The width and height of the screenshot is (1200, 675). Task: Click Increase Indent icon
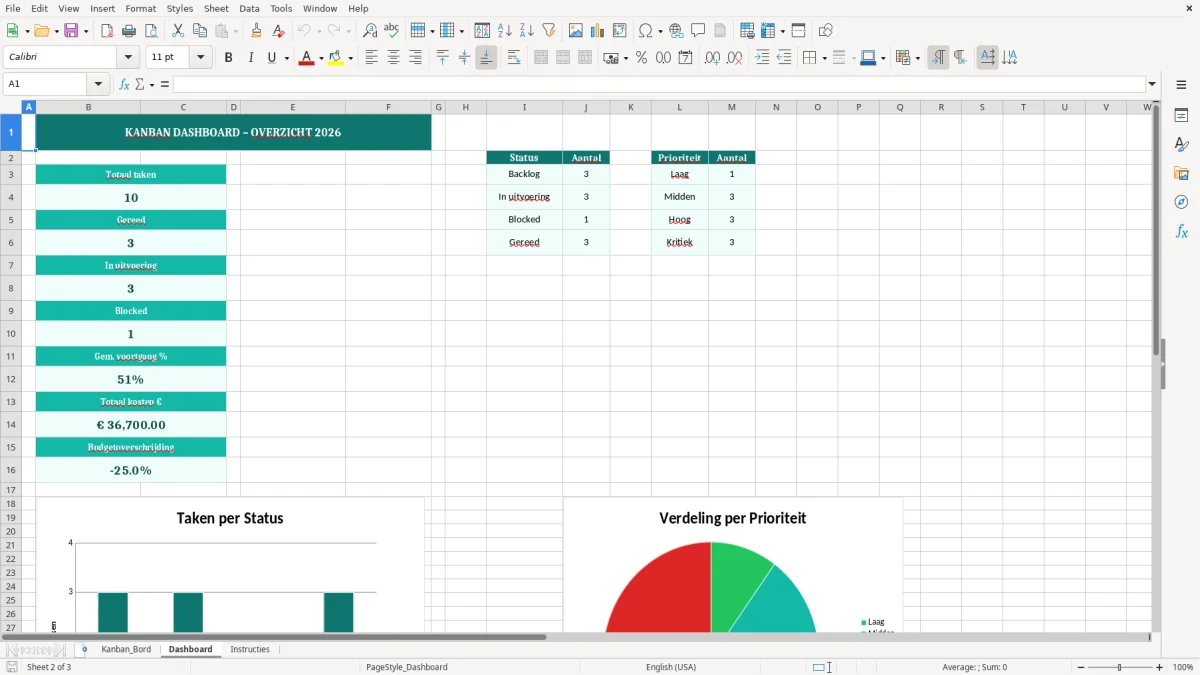point(762,58)
